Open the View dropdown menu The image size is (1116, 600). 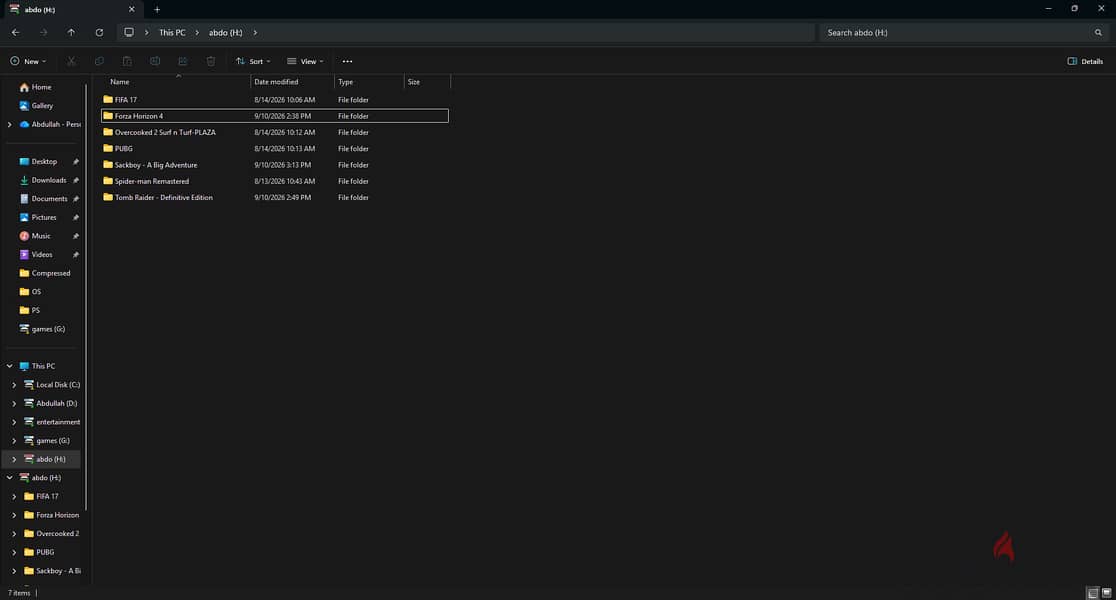pyautogui.click(x=305, y=61)
